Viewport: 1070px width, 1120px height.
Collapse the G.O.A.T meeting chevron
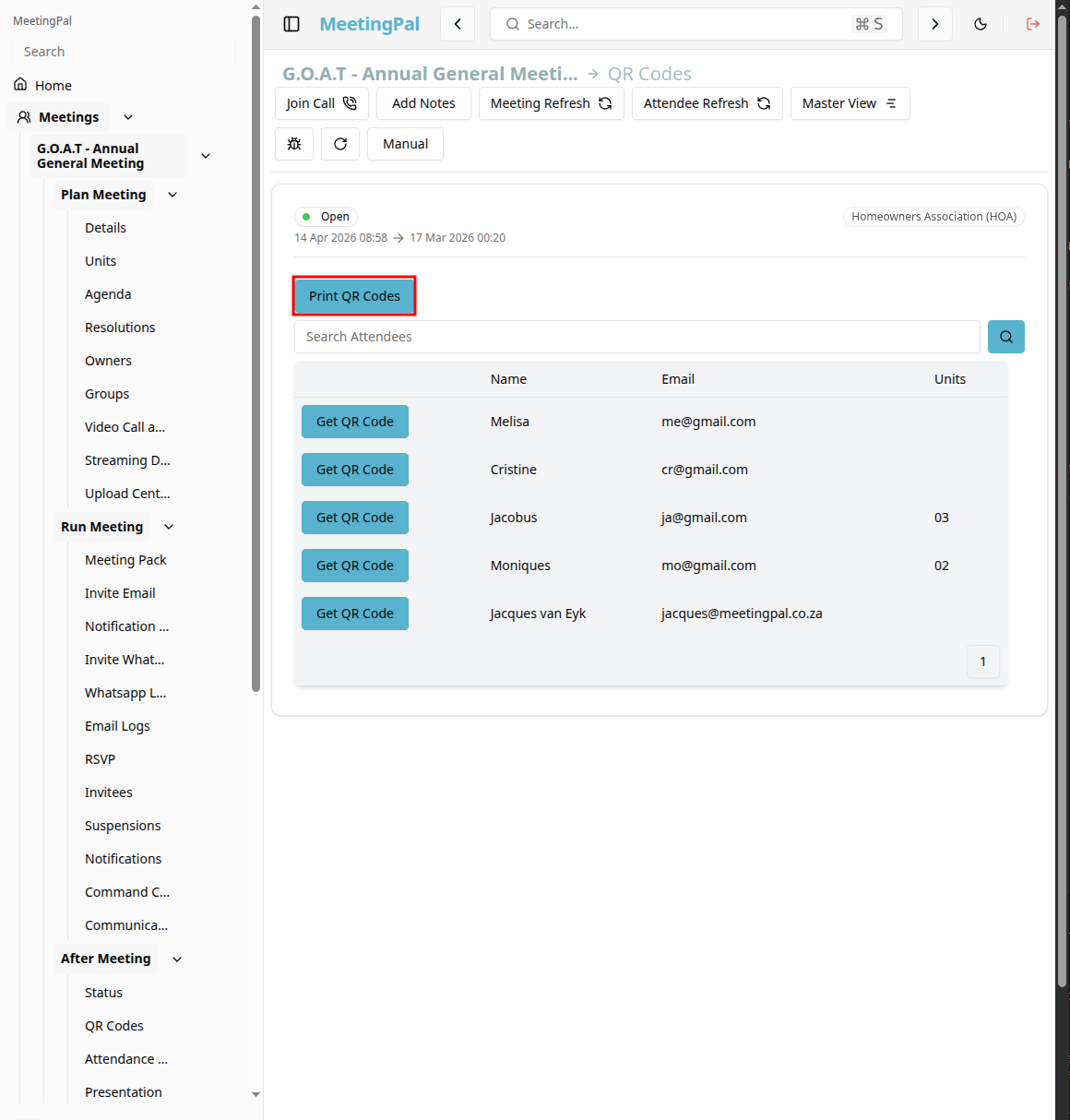coord(206,156)
